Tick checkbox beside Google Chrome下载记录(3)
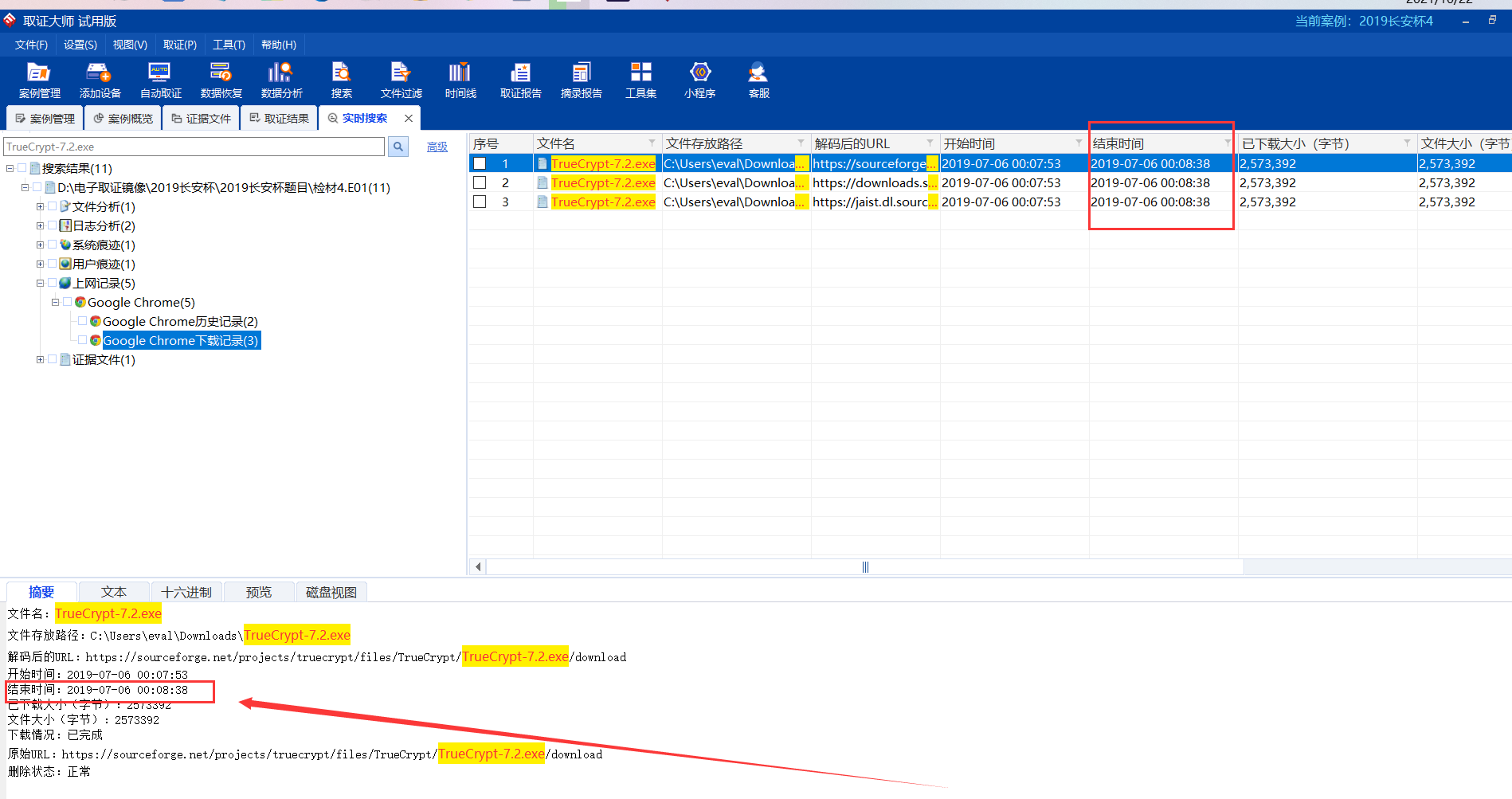 point(83,340)
